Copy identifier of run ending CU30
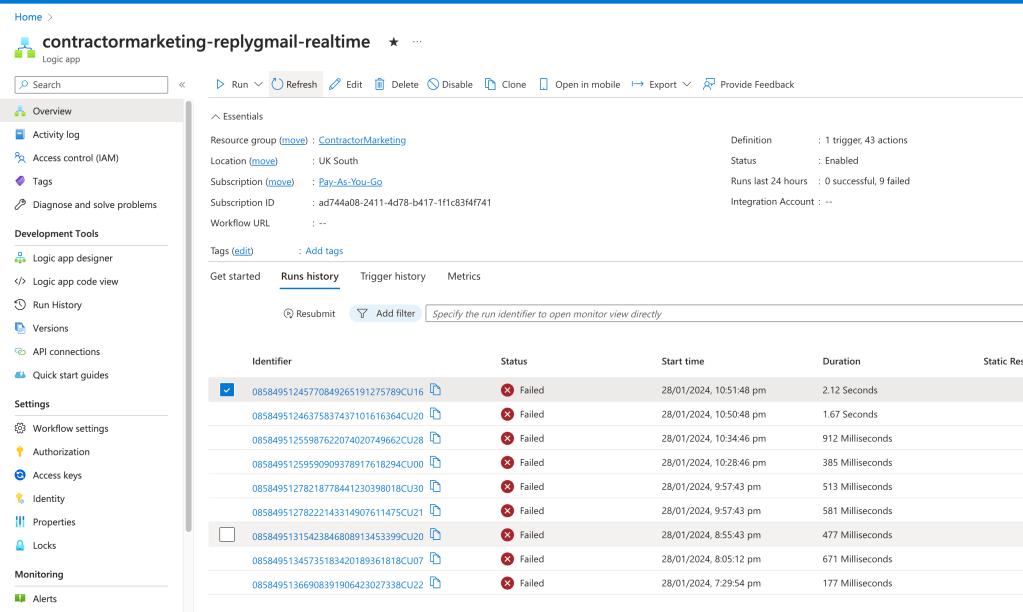1023x612 pixels. pos(436,487)
